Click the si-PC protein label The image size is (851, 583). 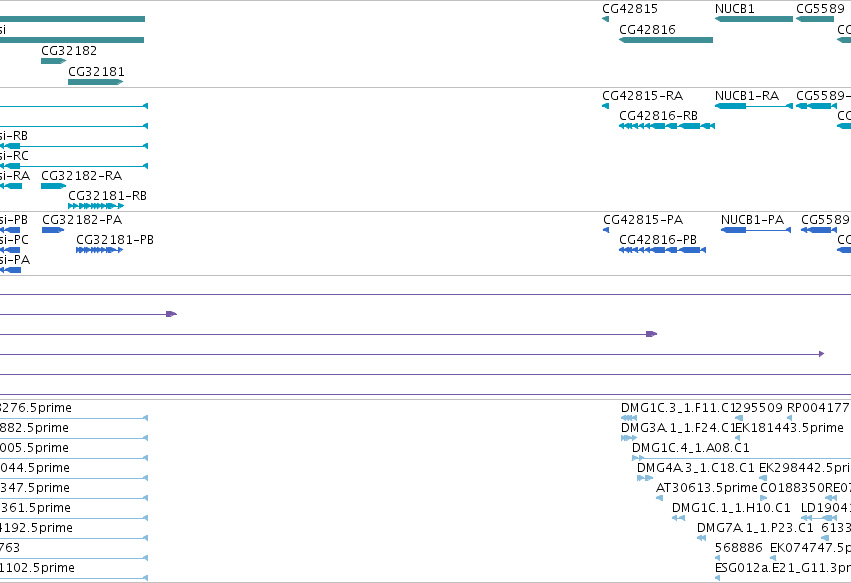click(14, 240)
